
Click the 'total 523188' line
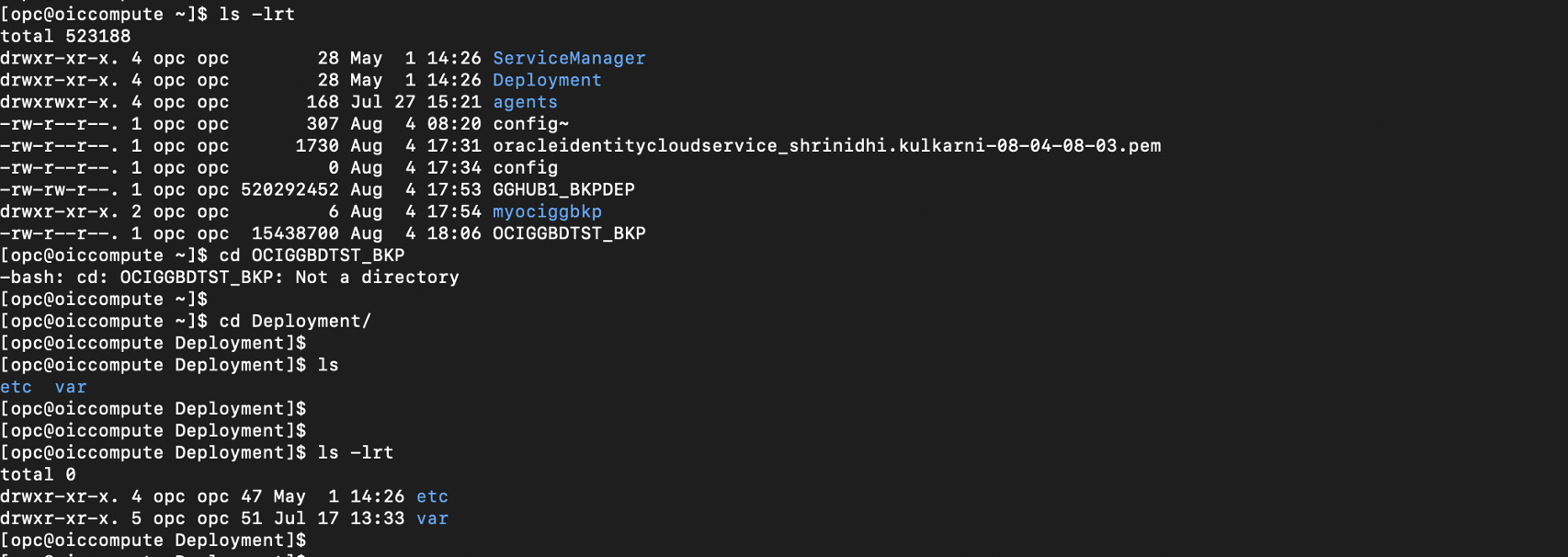(65, 36)
